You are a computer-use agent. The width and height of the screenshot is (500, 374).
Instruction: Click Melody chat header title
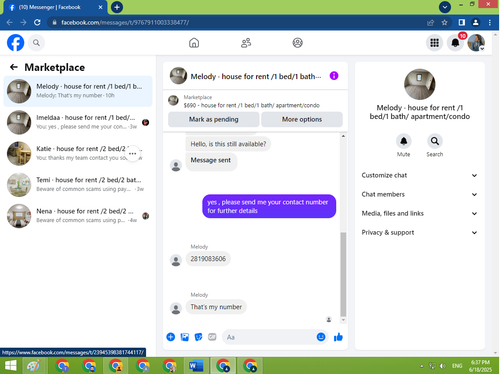(256, 76)
